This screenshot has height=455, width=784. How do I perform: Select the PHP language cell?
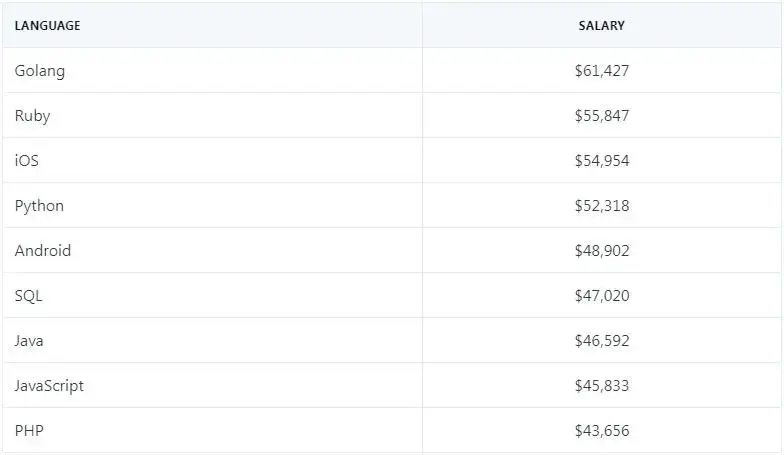[x=29, y=431]
